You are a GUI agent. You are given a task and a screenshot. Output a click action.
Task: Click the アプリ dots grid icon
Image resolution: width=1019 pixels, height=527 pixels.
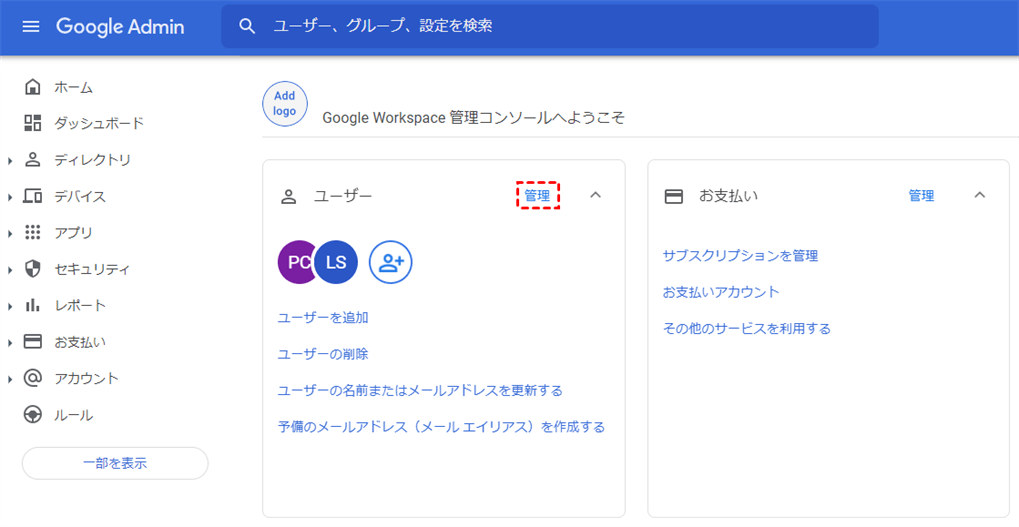32,232
